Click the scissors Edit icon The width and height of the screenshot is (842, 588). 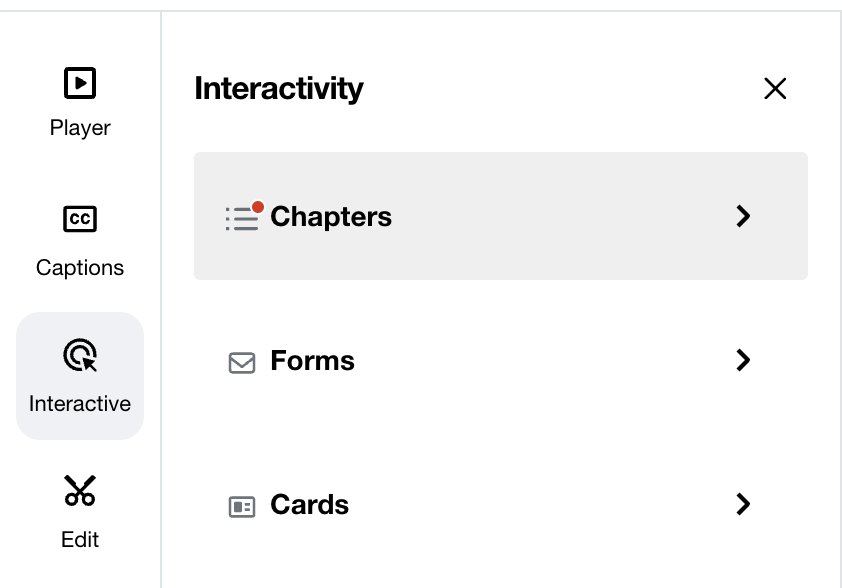80,491
